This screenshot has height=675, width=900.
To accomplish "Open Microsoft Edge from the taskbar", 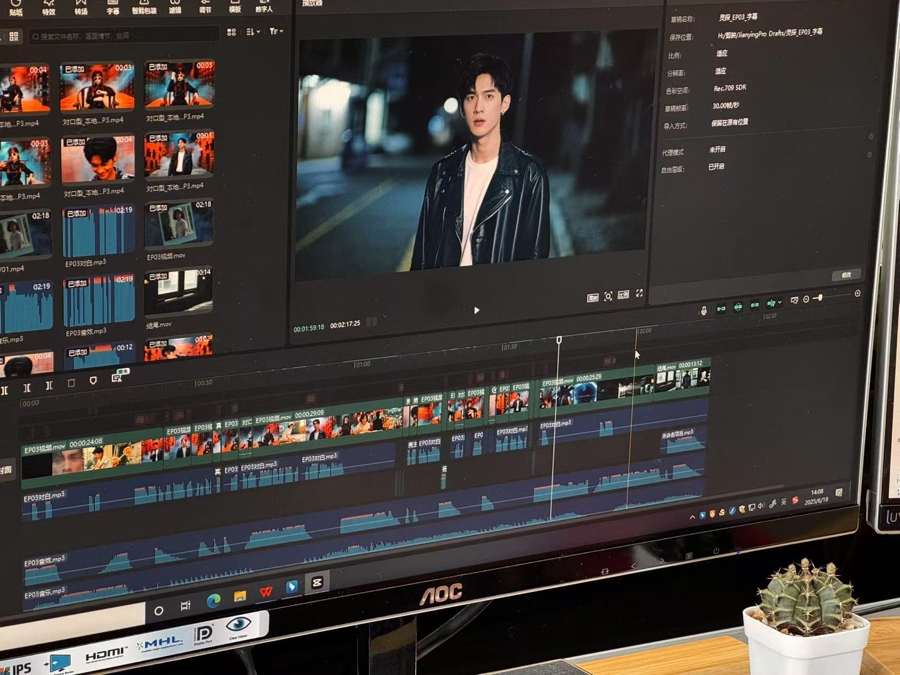I will (x=214, y=601).
